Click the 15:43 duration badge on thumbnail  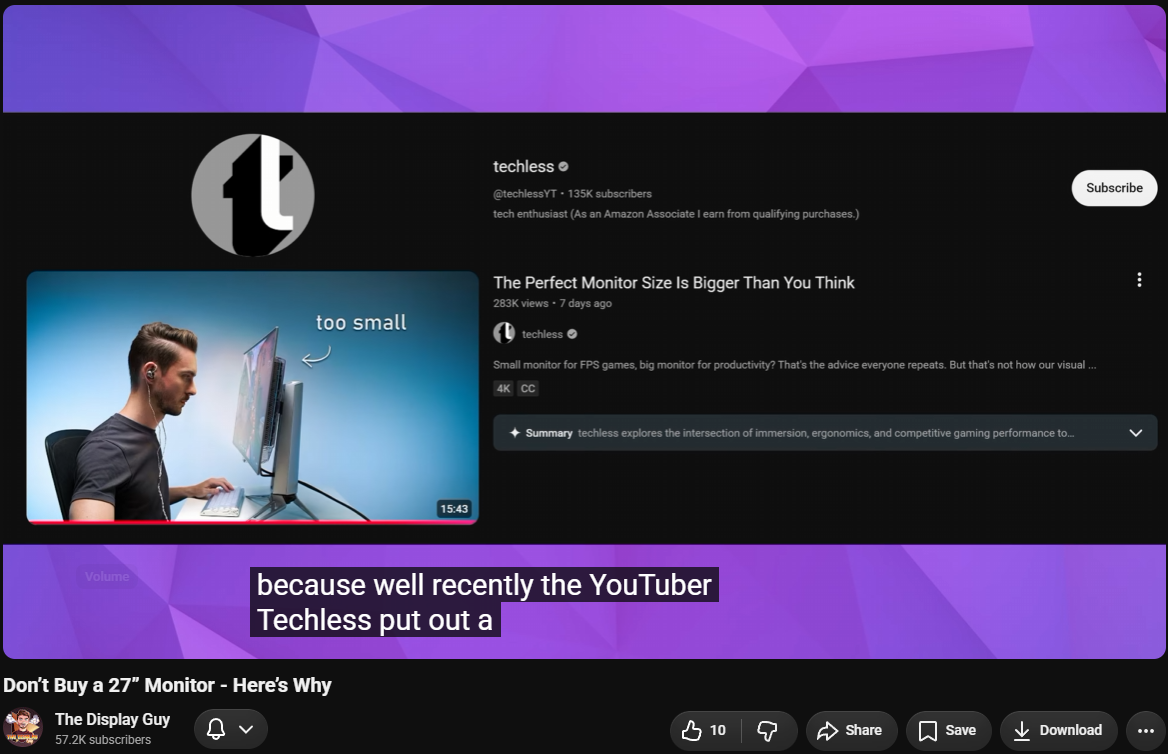click(x=454, y=508)
